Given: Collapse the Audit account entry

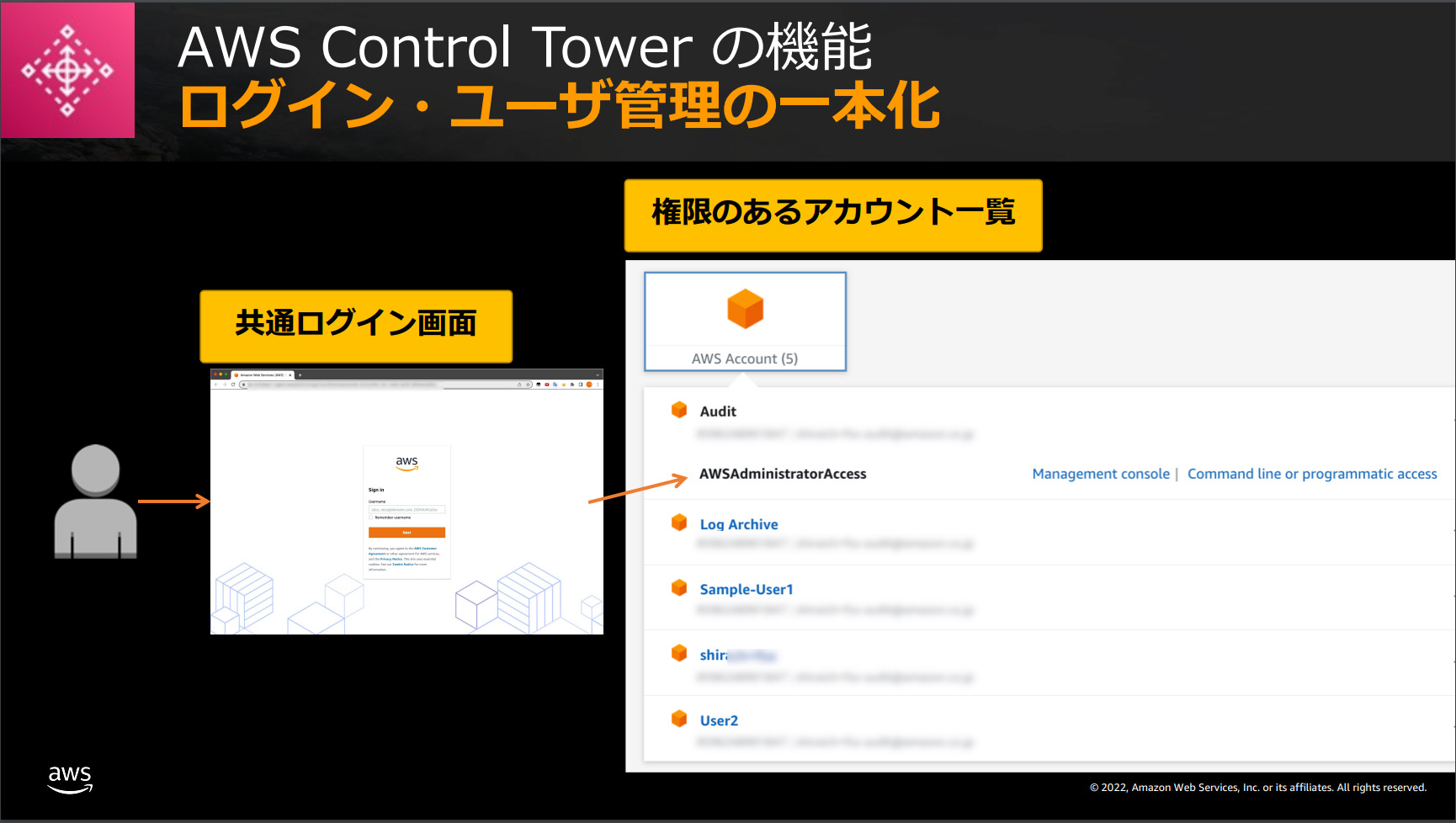Looking at the screenshot, I should [718, 411].
